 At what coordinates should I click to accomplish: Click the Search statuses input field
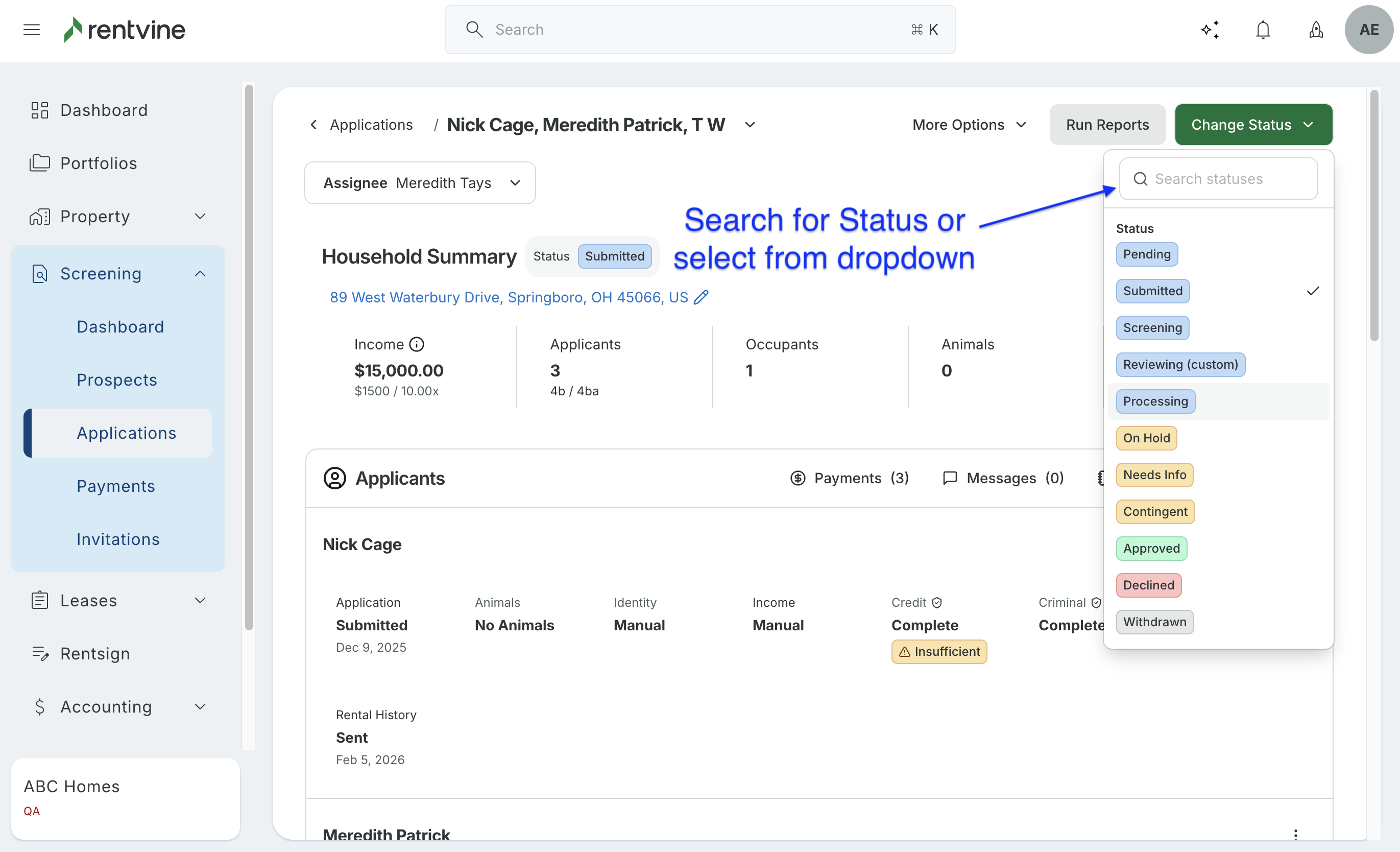coord(1219,179)
